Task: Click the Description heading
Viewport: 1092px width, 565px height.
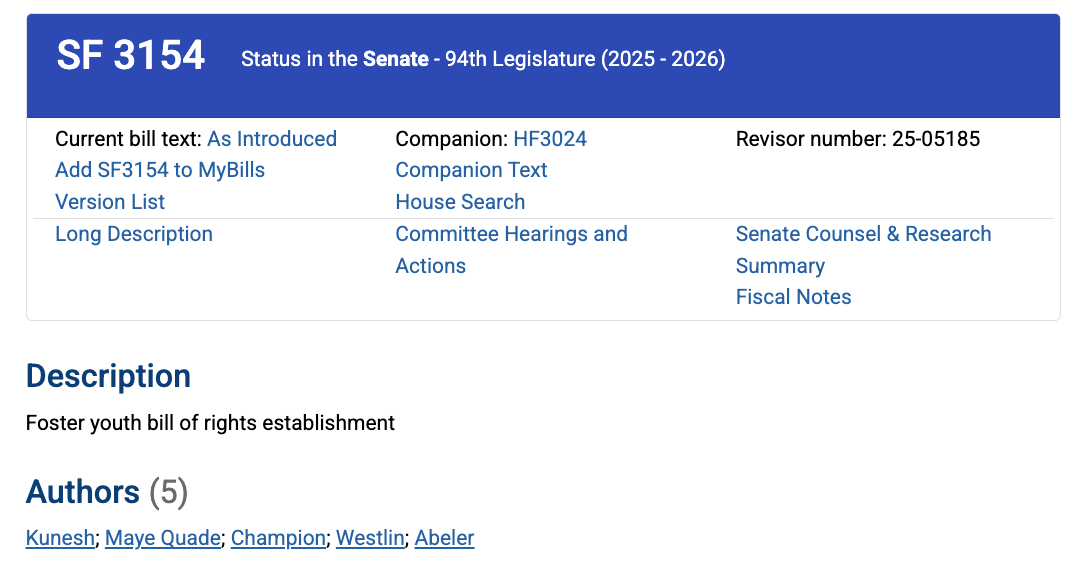Action: [108, 376]
